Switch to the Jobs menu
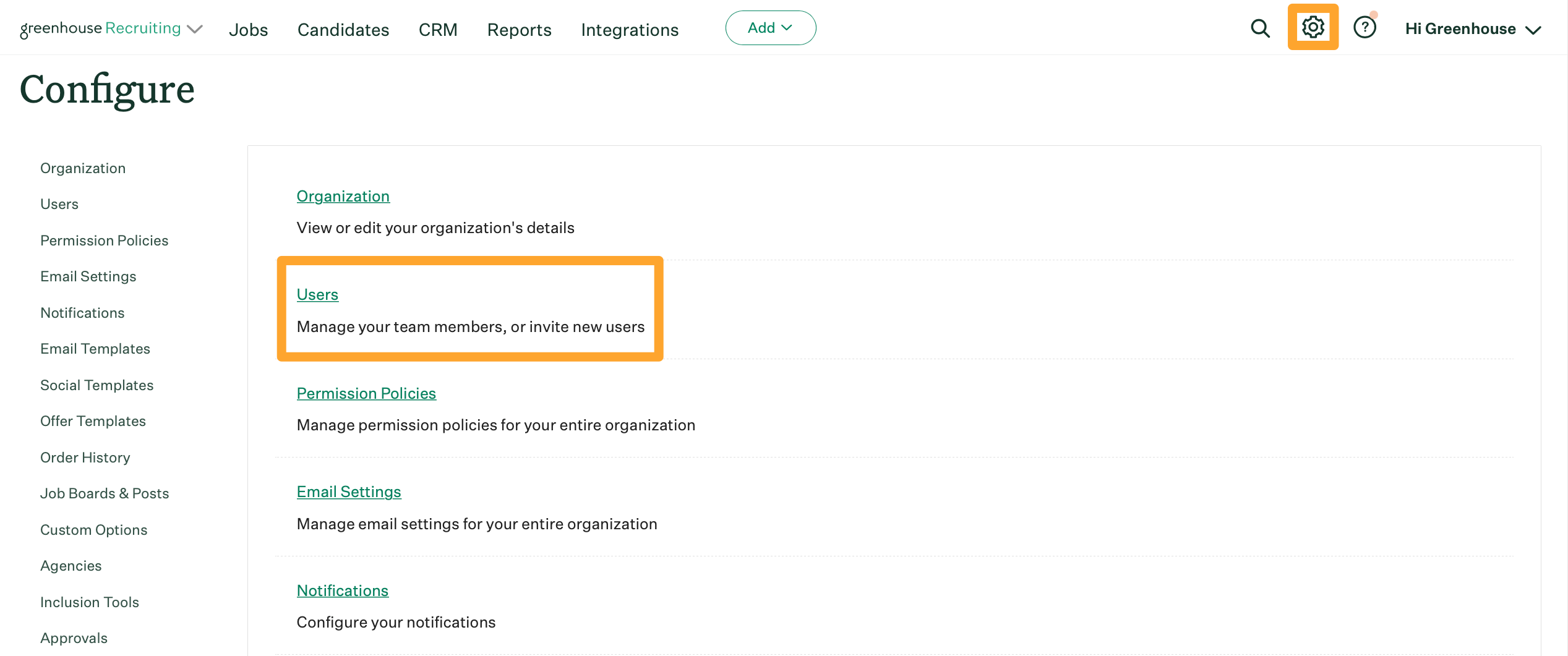Screen dimensions: 1568x656 (248, 30)
